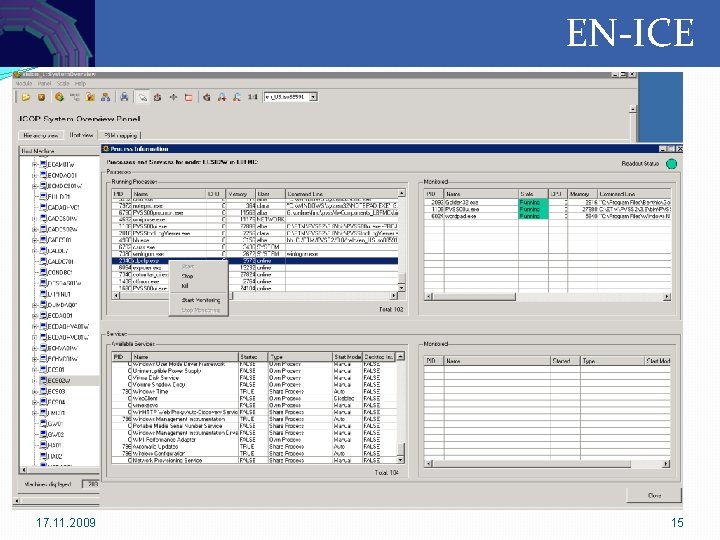Click the printer icon in toolbar
Screen dimensions: 720x540
coord(124,97)
